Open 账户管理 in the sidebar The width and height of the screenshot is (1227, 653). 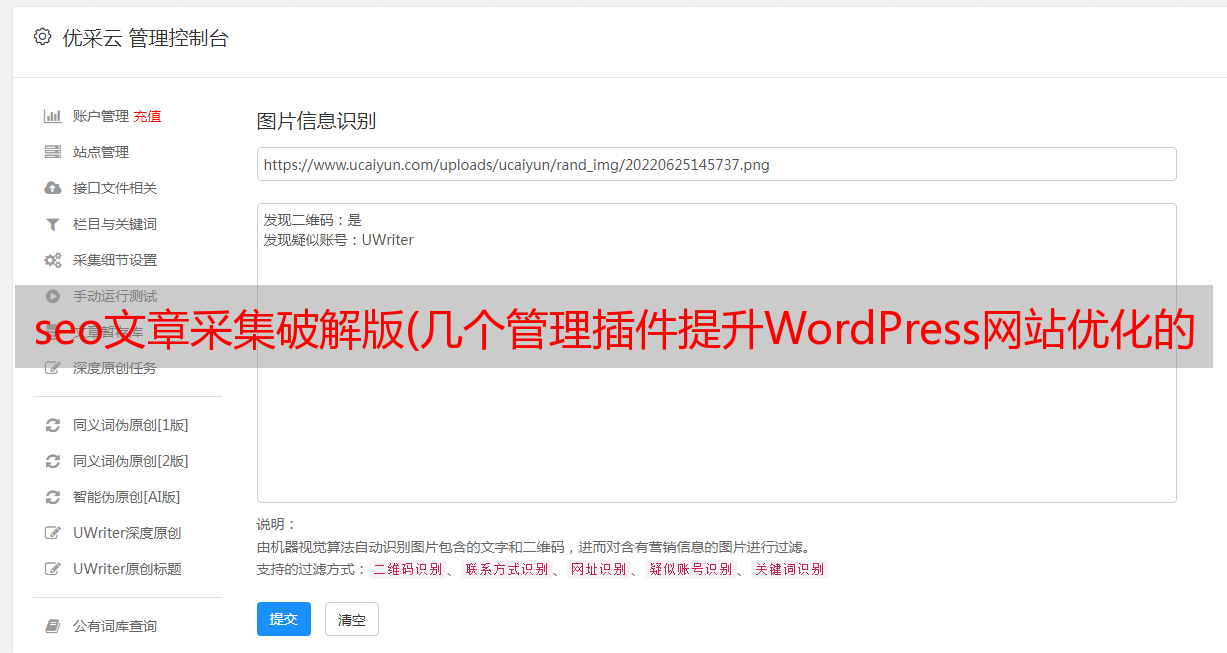click(101, 116)
